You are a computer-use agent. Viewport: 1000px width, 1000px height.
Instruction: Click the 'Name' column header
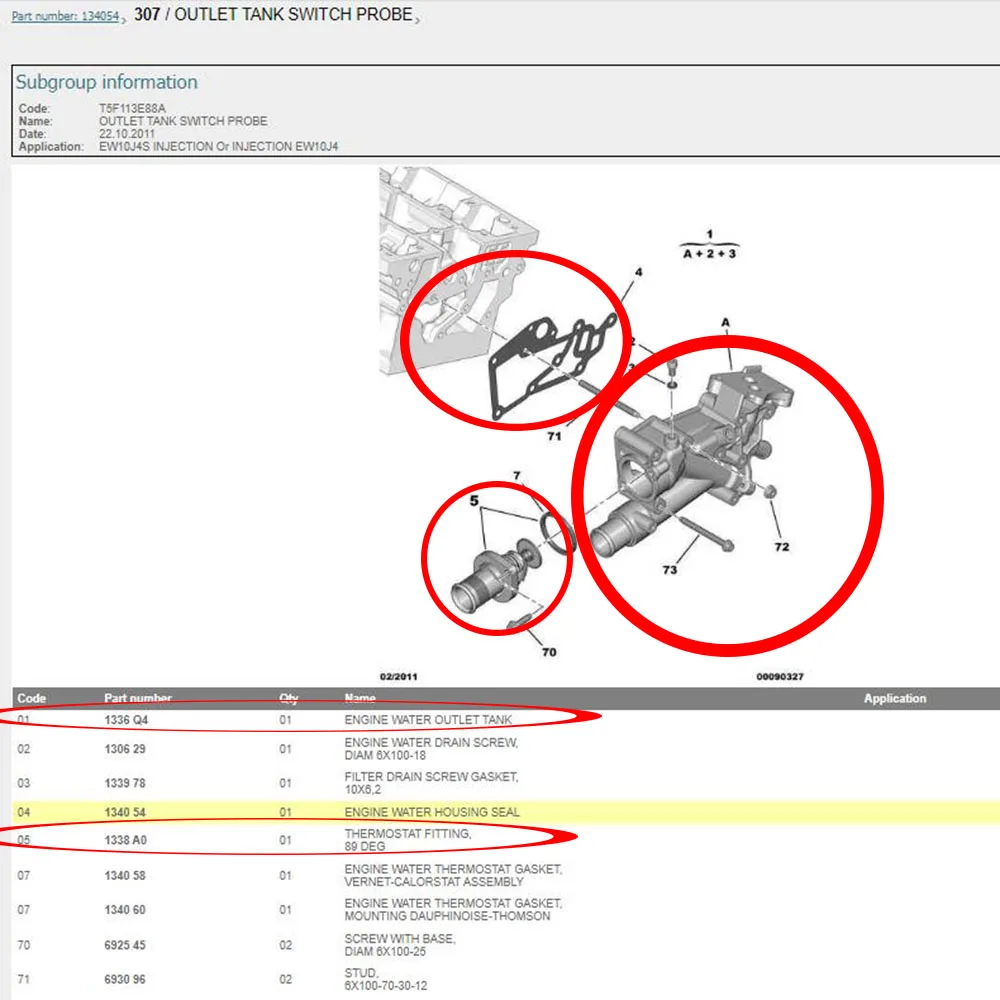[x=360, y=698]
